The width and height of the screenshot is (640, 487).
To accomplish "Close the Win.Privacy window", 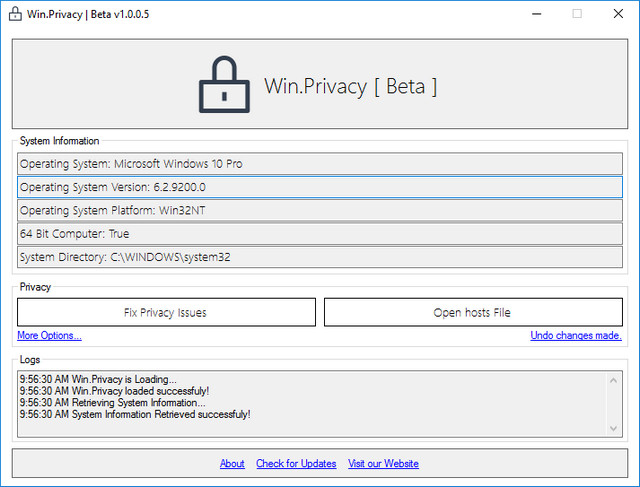I will tap(620, 14).
